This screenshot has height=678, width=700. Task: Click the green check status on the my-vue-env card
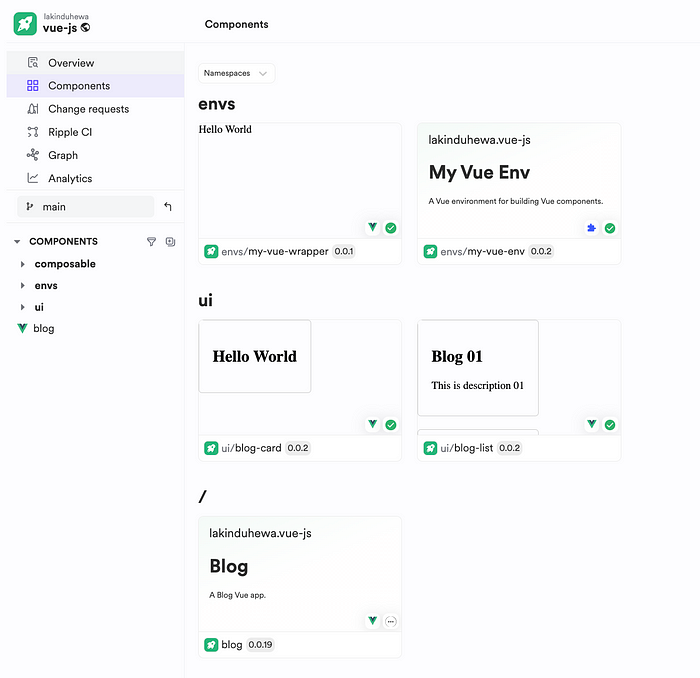(x=610, y=228)
